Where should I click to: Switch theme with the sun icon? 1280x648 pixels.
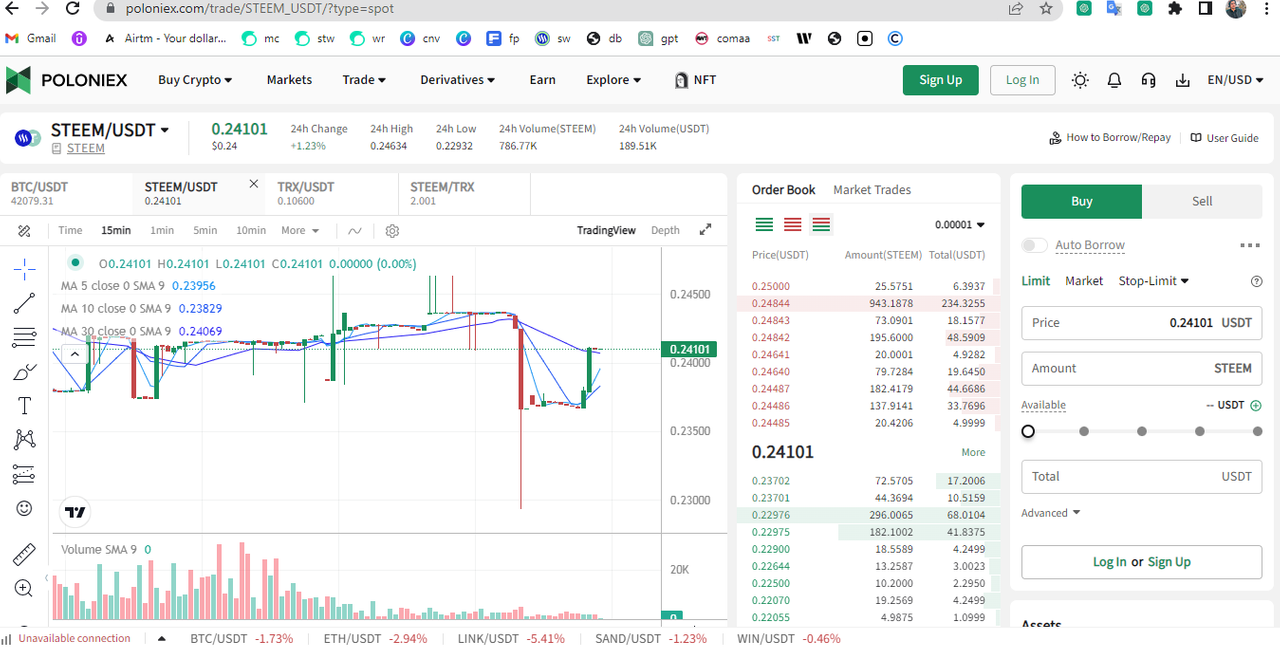[1080, 80]
